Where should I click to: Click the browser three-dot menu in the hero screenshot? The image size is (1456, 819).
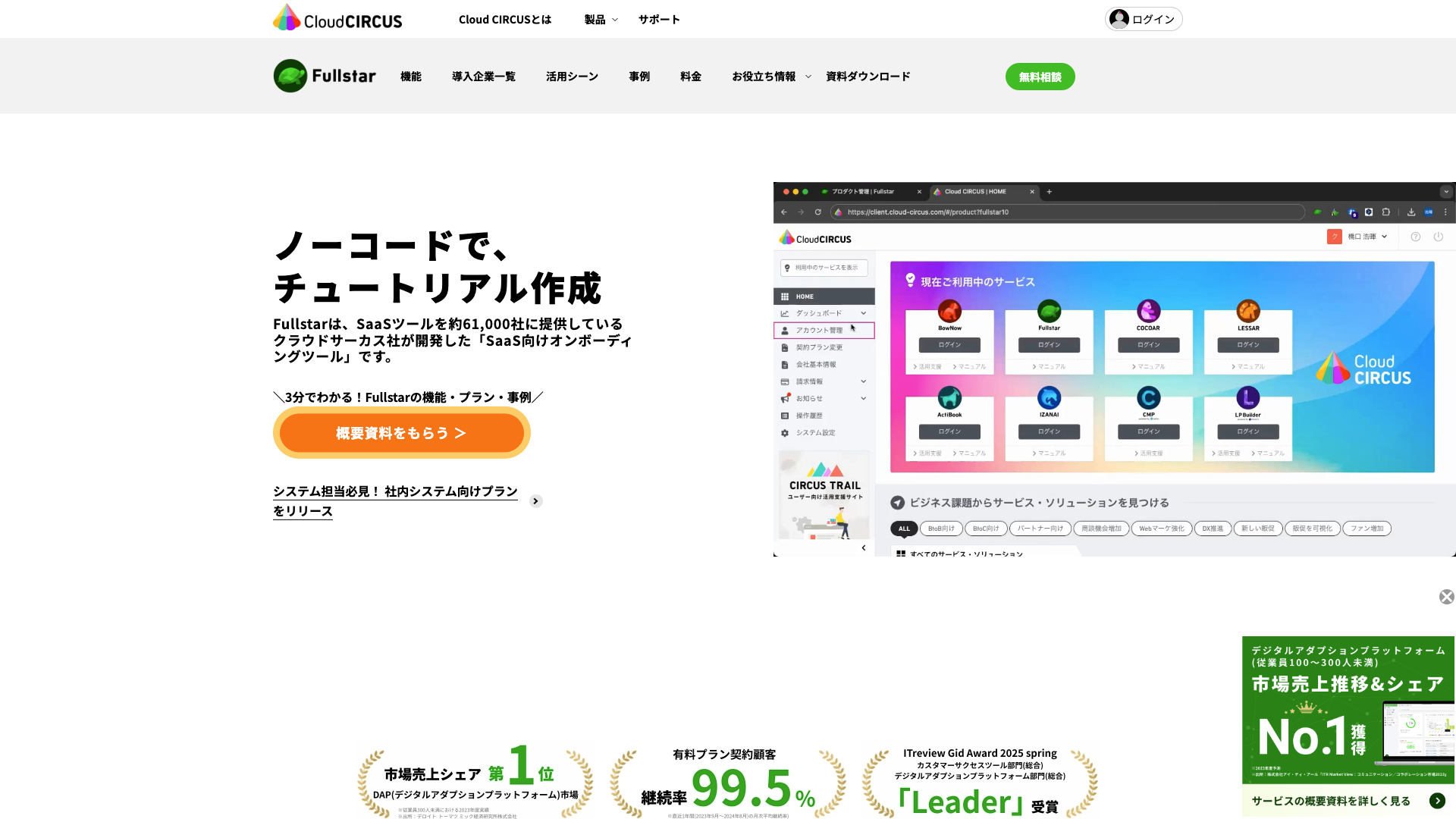tap(1445, 212)
